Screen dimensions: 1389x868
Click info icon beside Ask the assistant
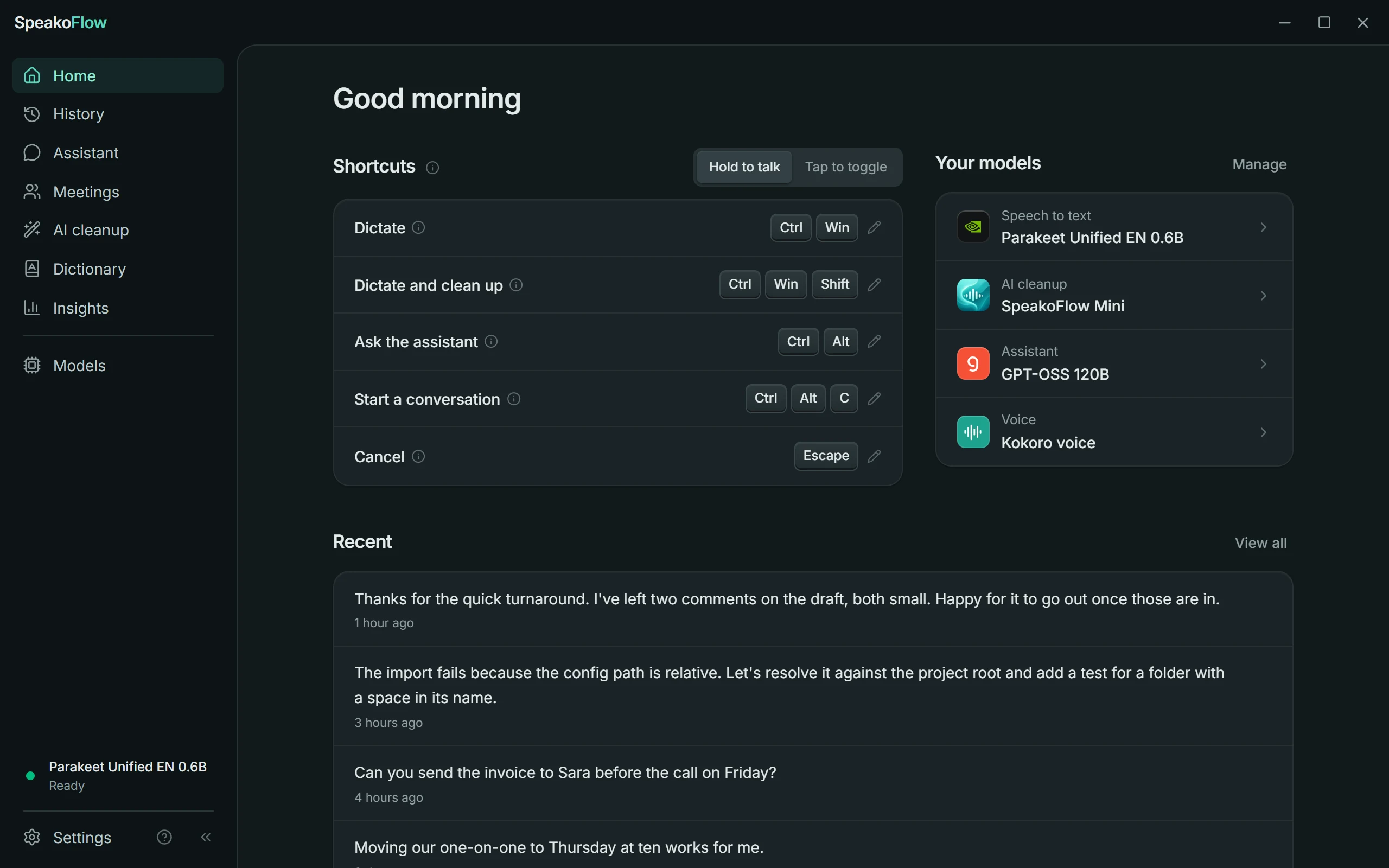click(x=490, y=342)
